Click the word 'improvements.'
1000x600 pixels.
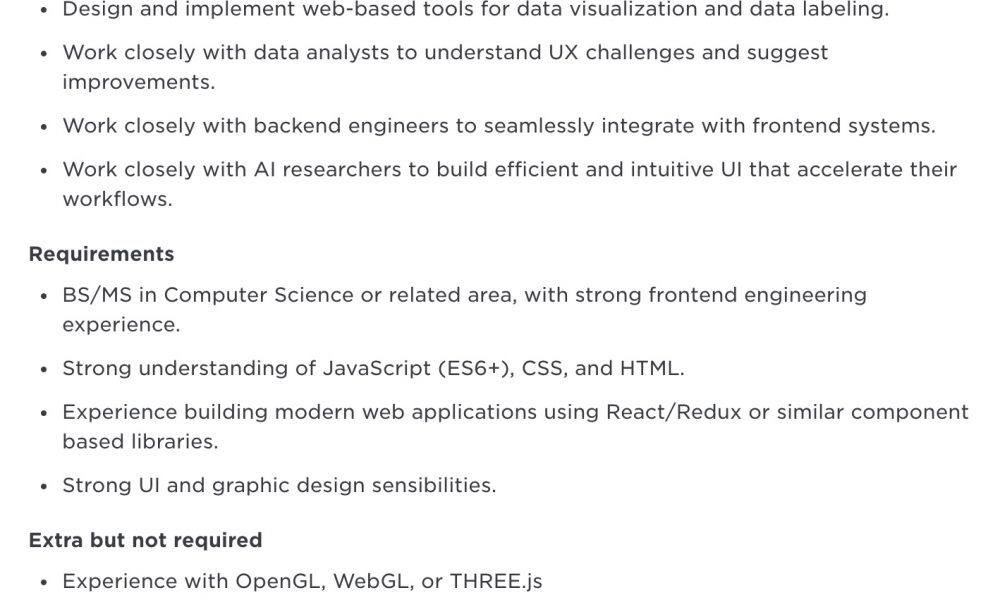[138, 82]
